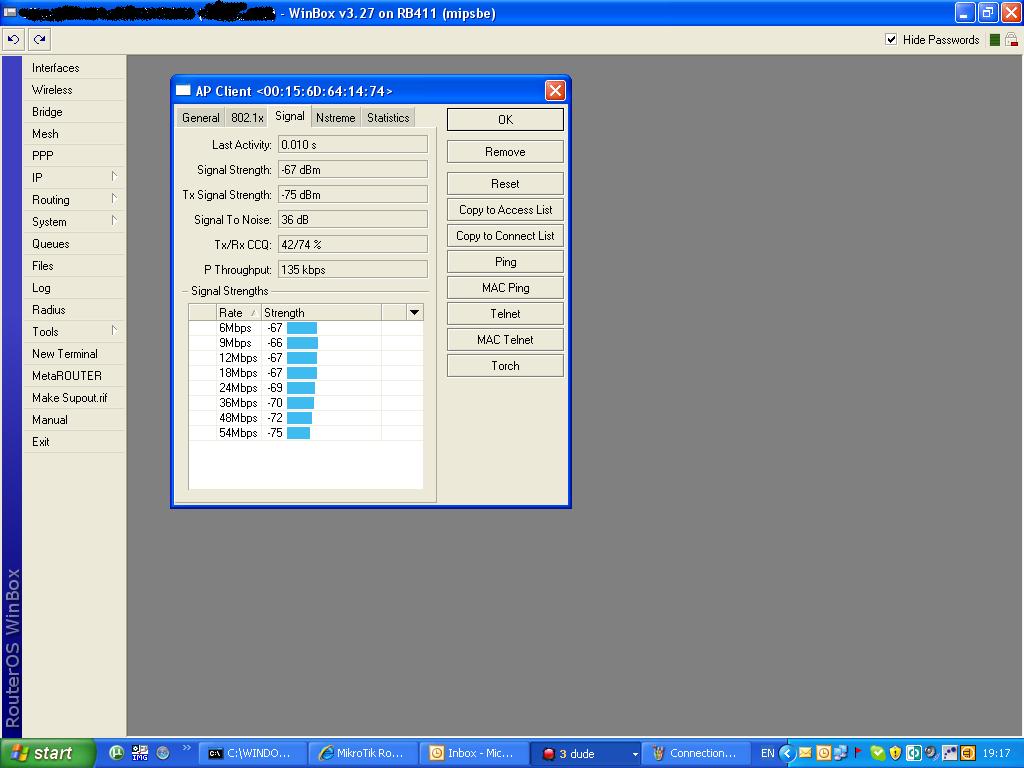
Task: Expand the Routing submenu
Action: [x=73, y=200]
